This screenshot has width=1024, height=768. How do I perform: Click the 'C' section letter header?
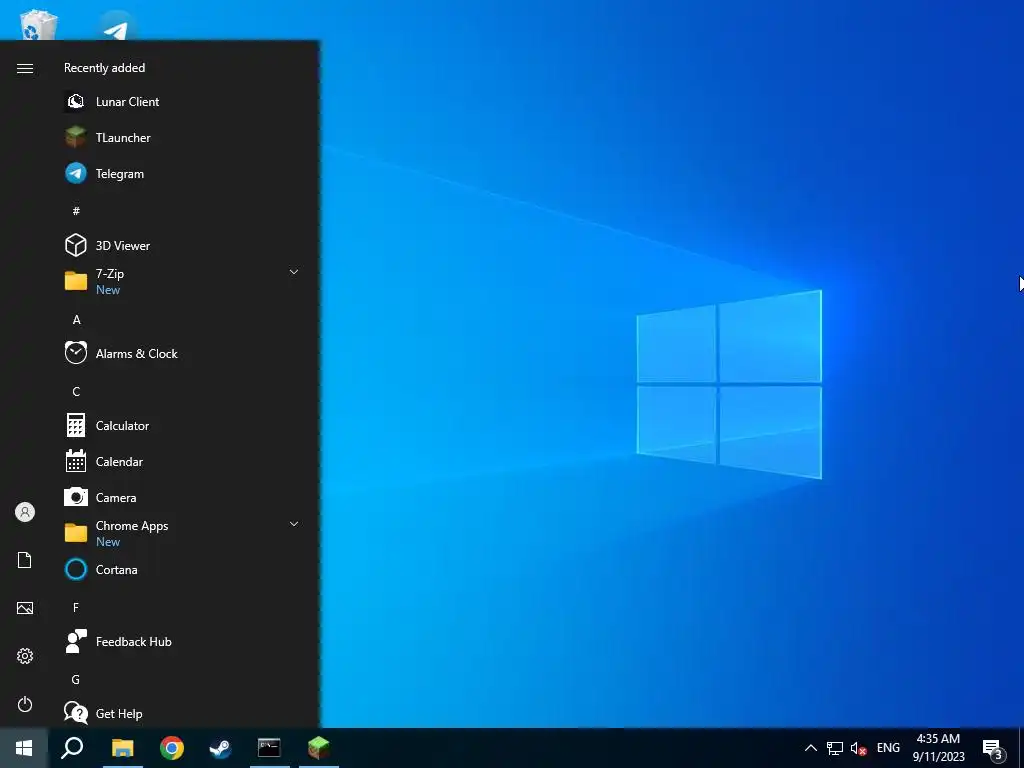(76, 392)
